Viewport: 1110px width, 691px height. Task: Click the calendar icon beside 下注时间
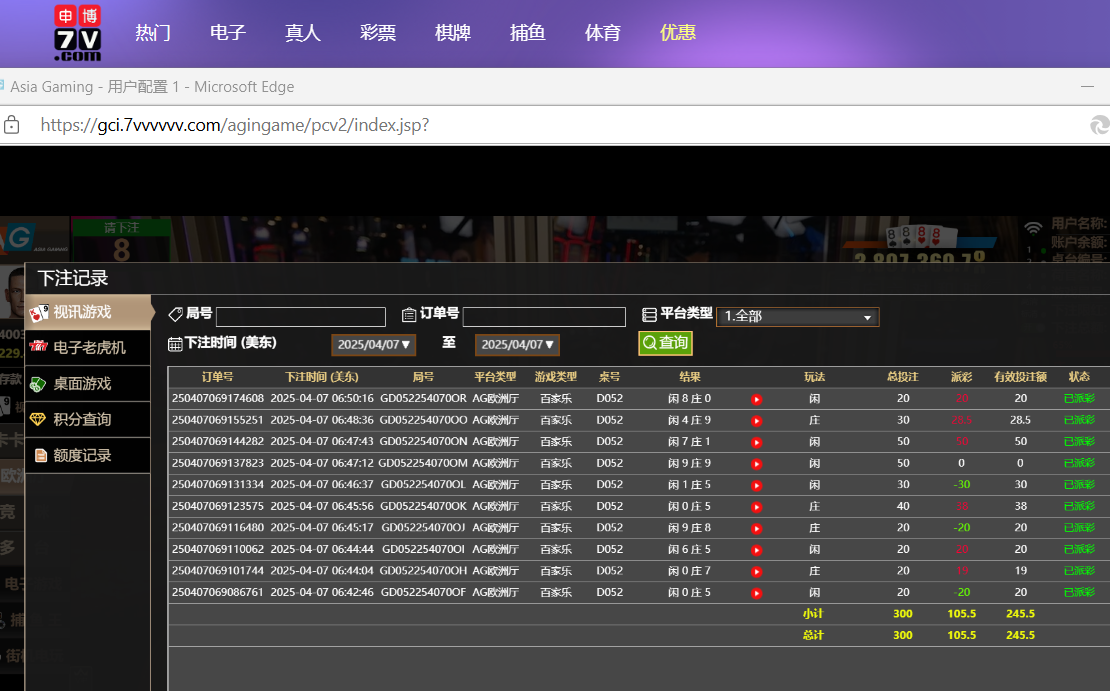click(x=175, y=344)
